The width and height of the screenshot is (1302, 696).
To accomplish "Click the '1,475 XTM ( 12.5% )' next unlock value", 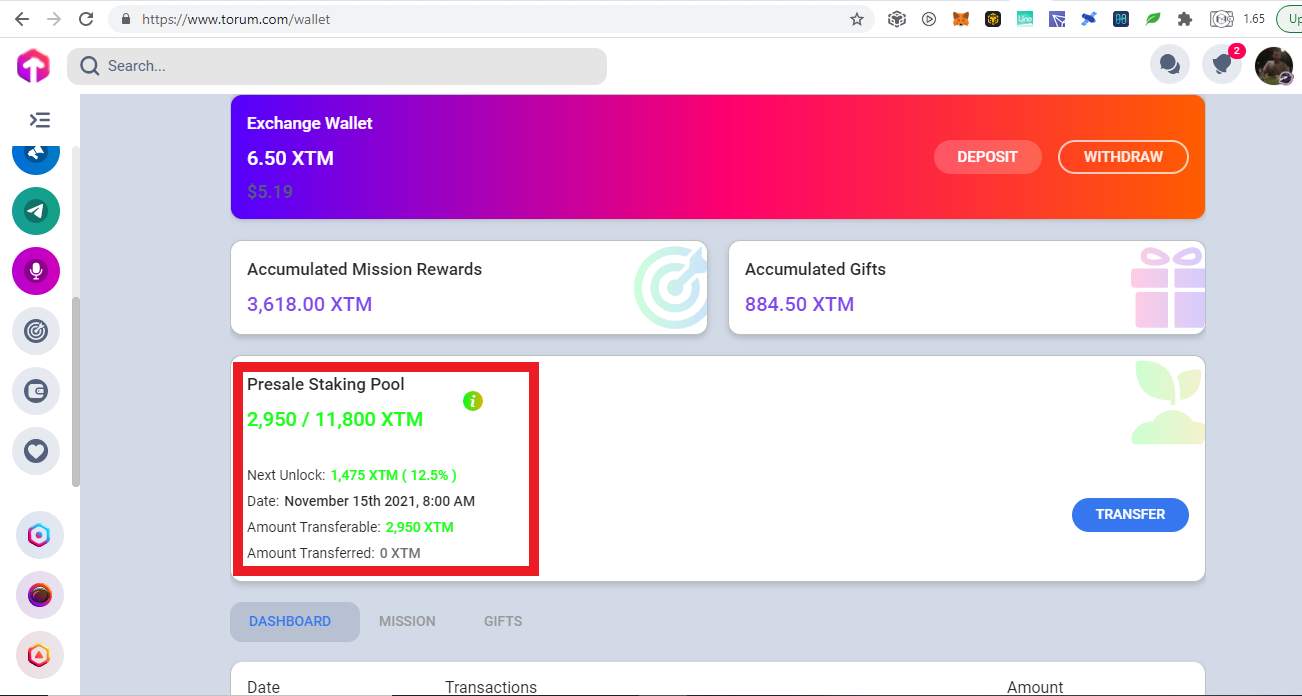I will (x=394, y=475).
